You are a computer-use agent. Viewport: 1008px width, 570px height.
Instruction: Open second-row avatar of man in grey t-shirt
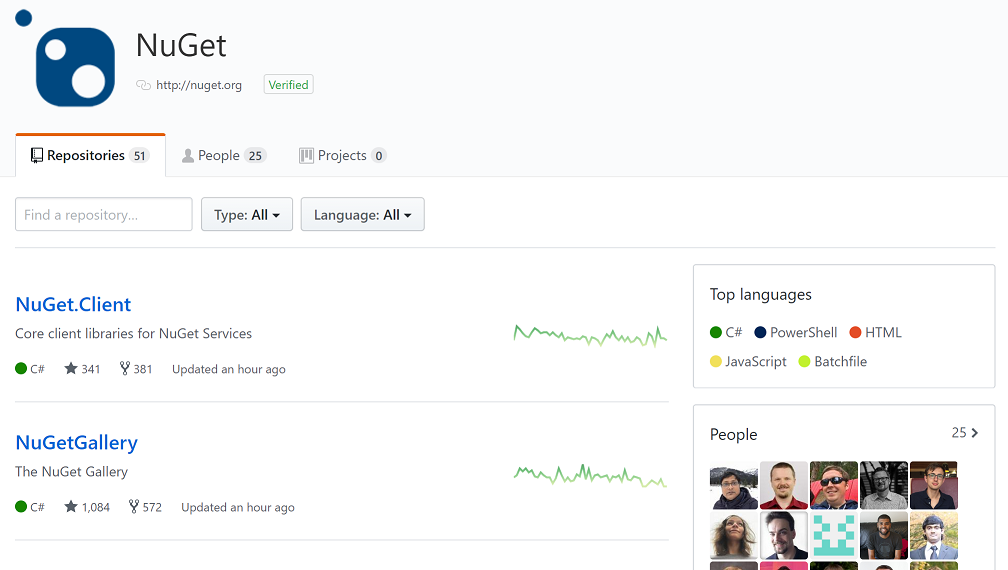tap(884, 535)
